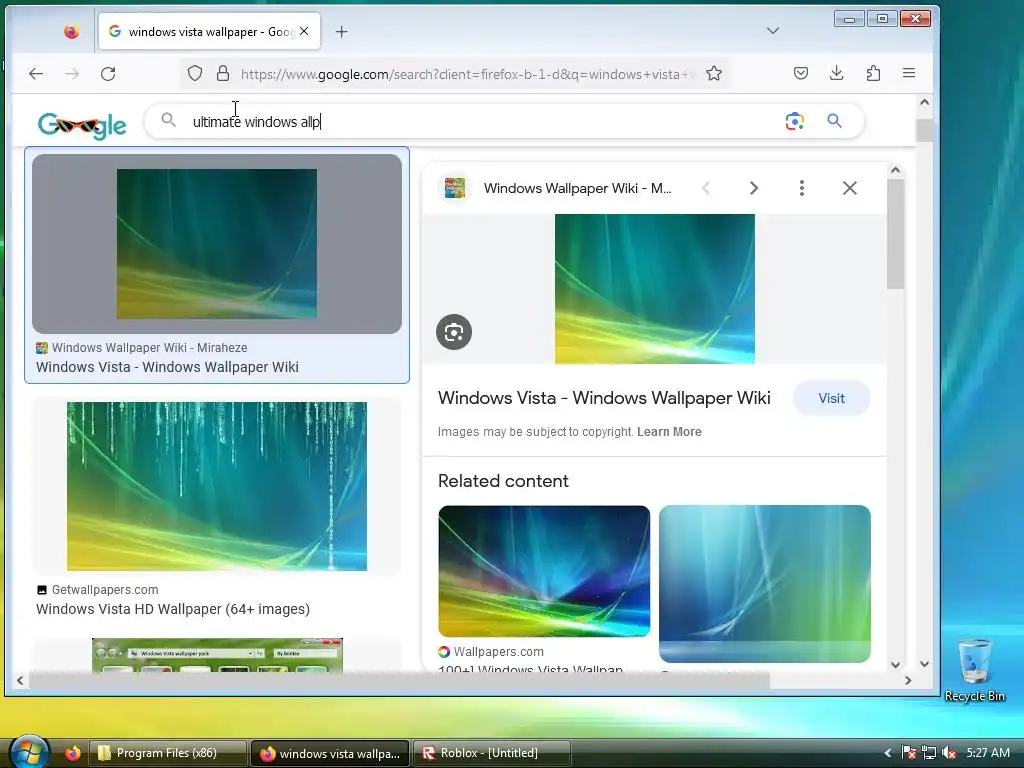Go to next image in preview panel
This screenshot has width=1024, height=768.
(x=754, y=188)
